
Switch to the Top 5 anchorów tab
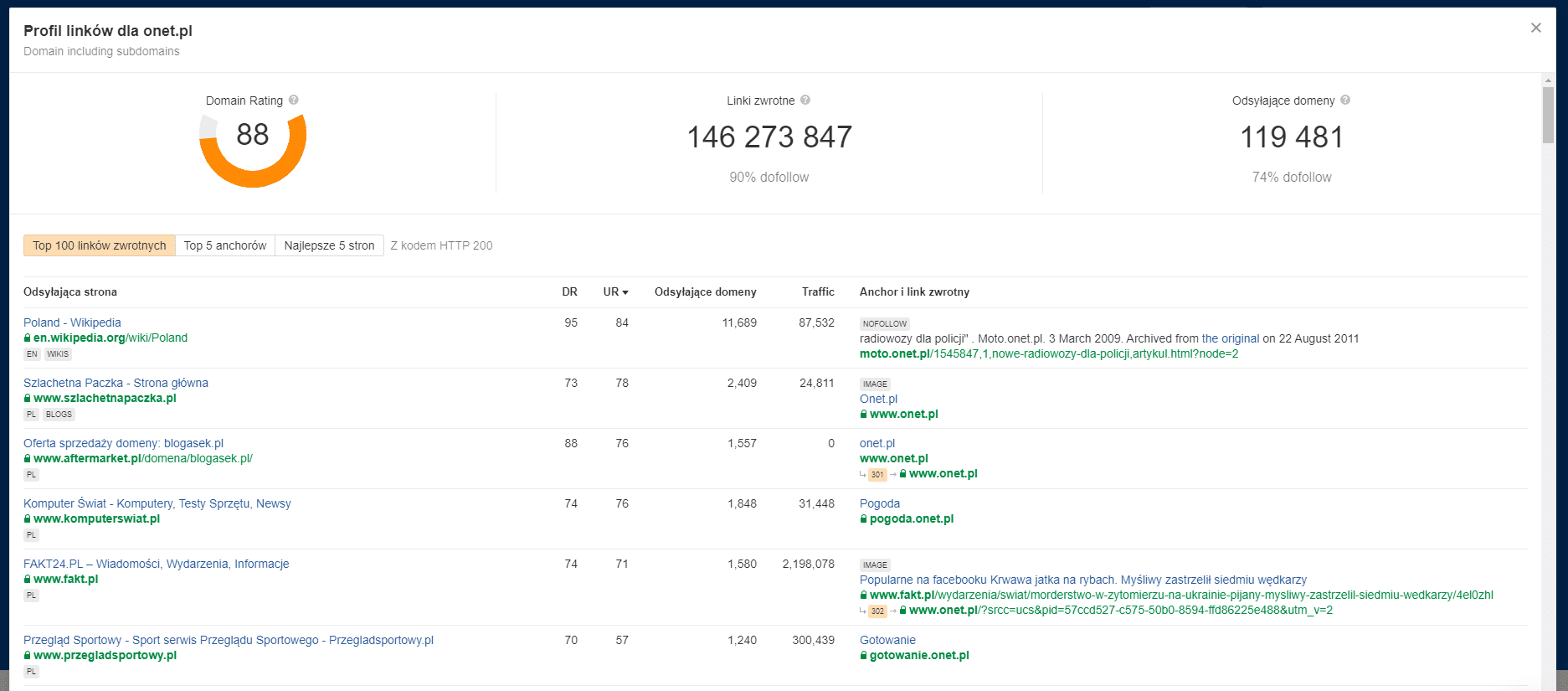point(225,245)
